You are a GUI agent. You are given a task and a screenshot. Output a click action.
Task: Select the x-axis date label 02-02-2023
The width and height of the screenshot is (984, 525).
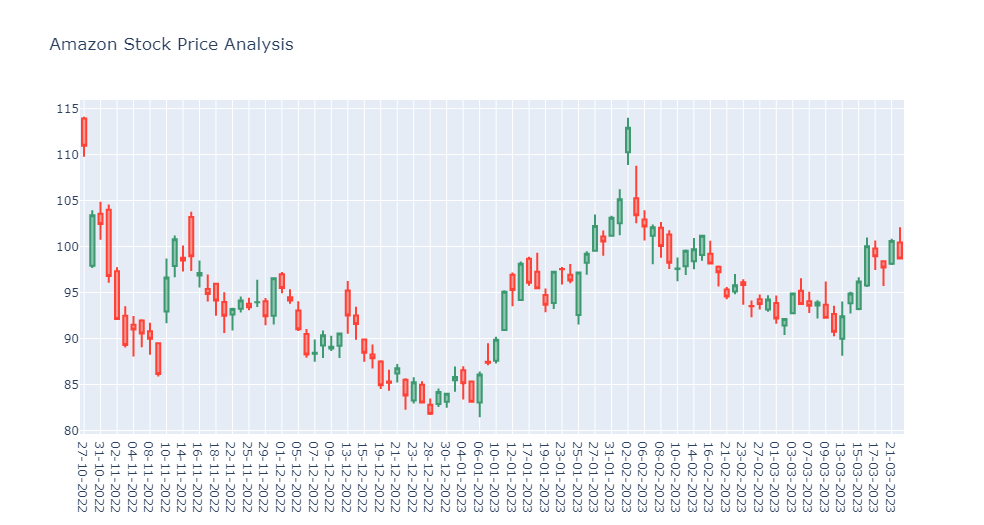628,477
